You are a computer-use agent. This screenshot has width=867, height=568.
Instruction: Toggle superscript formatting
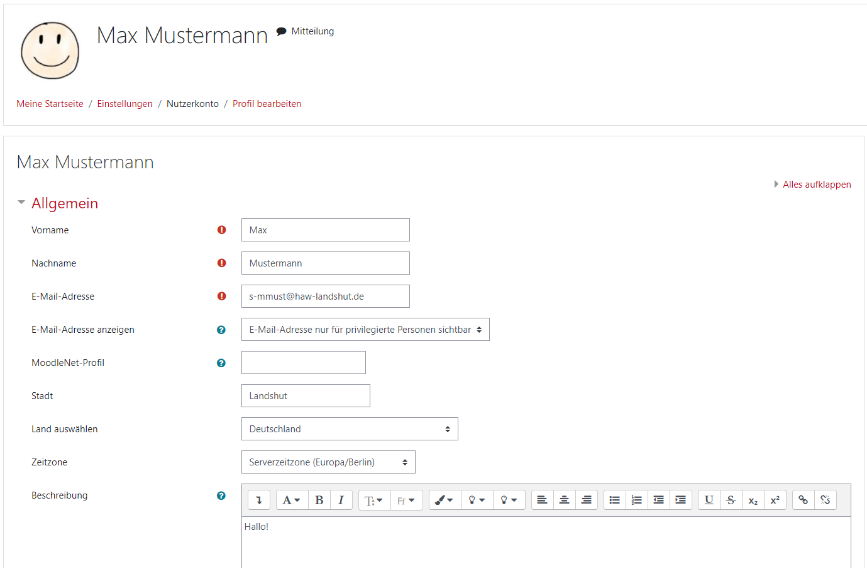tap(775, 500)
